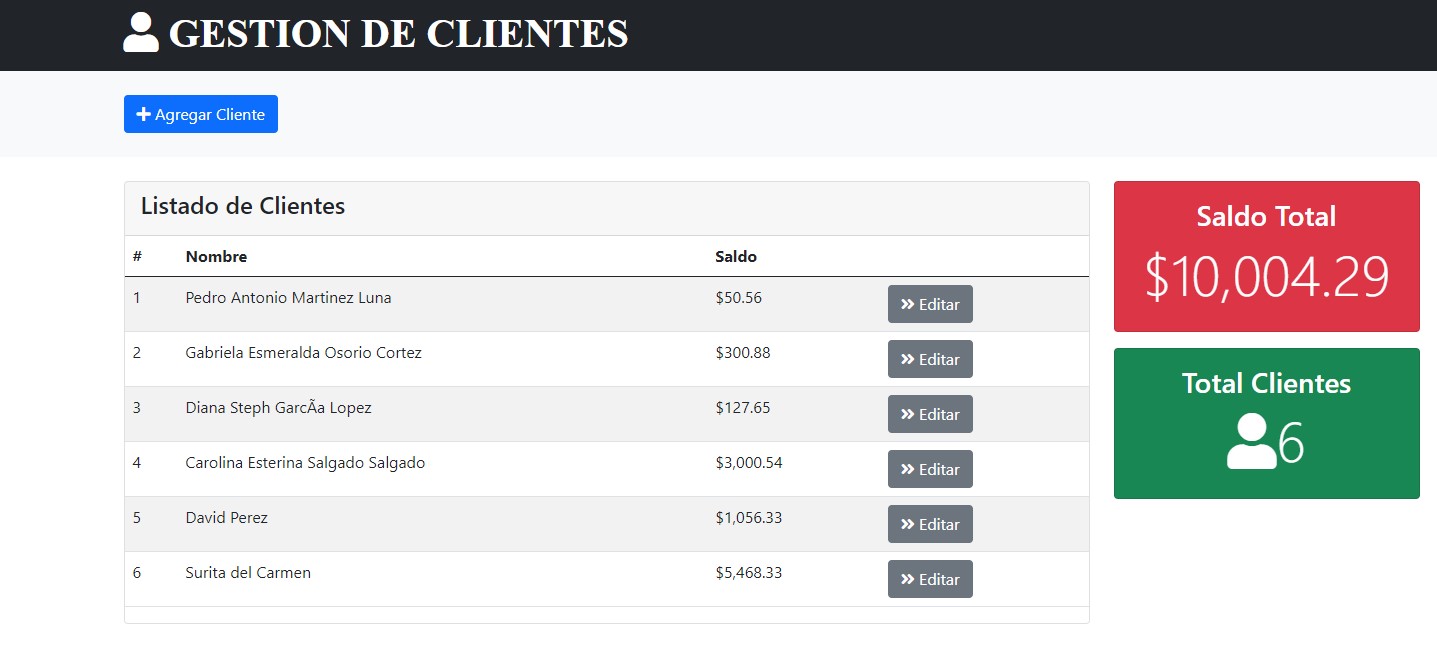Viewport: 1437px width, 668px height.
Task: Select the Nombre column header
Action: pyautogui.click(x=216, y=257)
